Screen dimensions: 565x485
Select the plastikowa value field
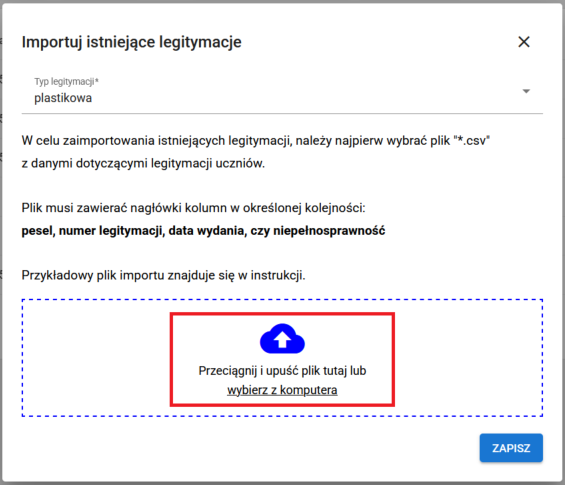[282, 94]
